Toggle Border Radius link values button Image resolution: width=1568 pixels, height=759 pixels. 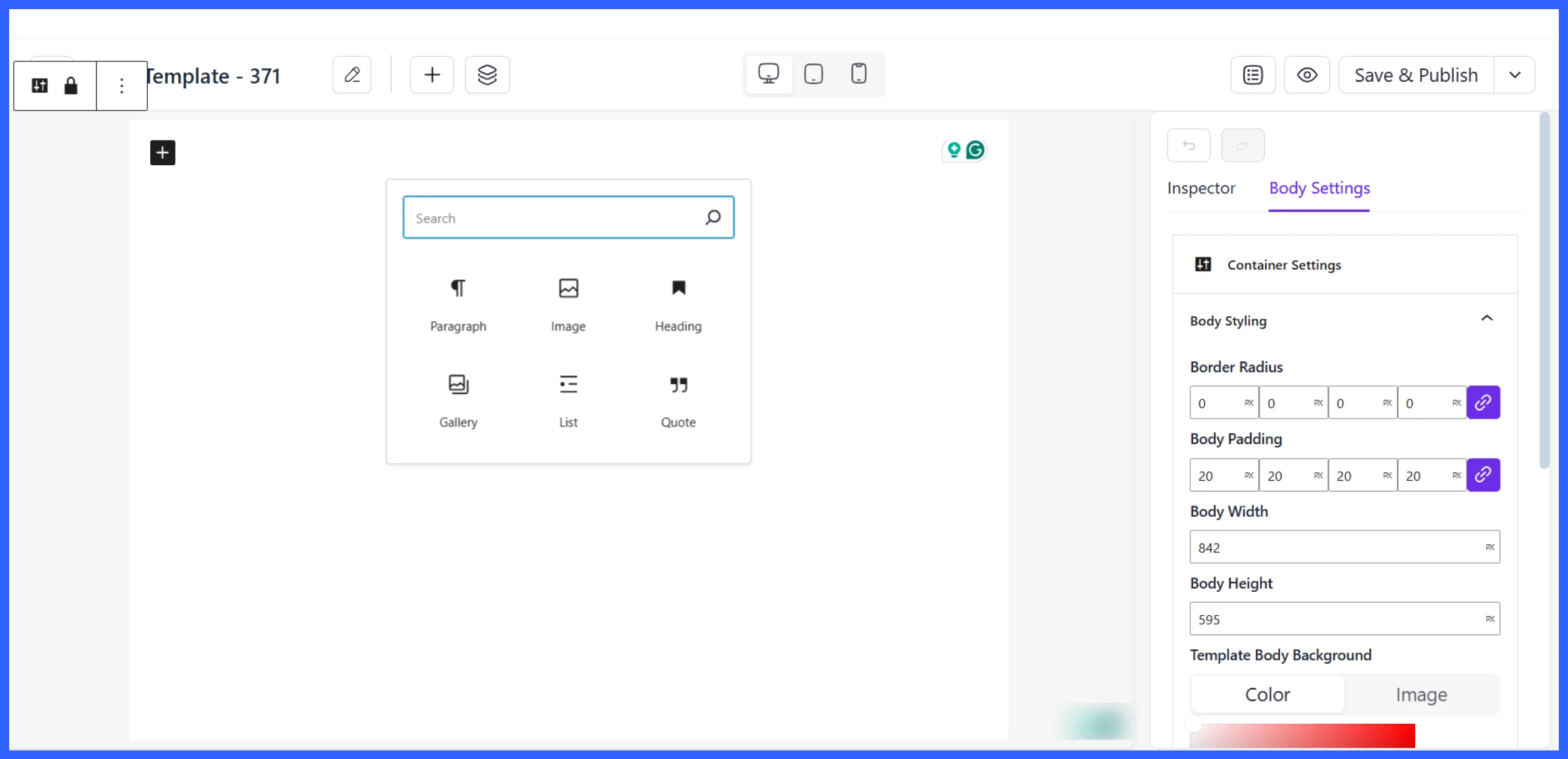pos(1483,402)
